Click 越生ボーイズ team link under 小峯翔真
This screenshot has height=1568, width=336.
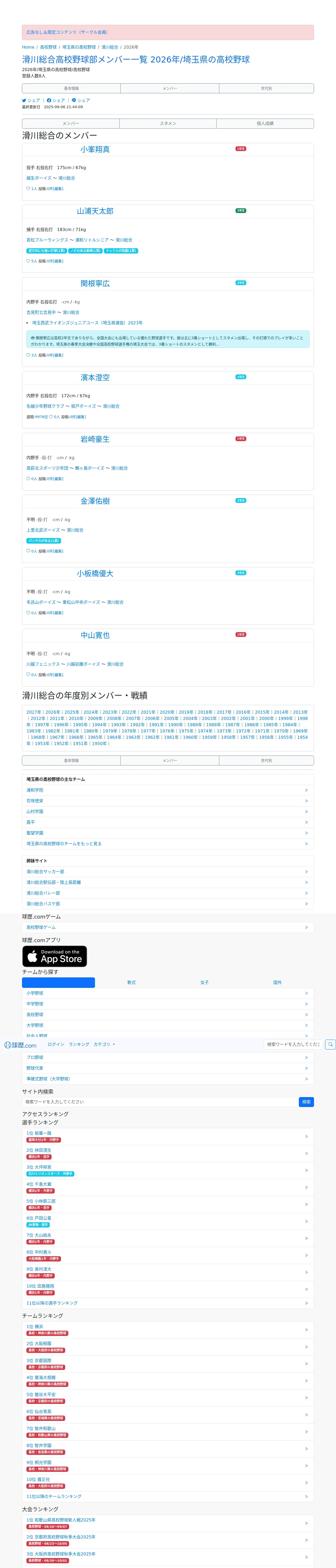pos(38,178)
